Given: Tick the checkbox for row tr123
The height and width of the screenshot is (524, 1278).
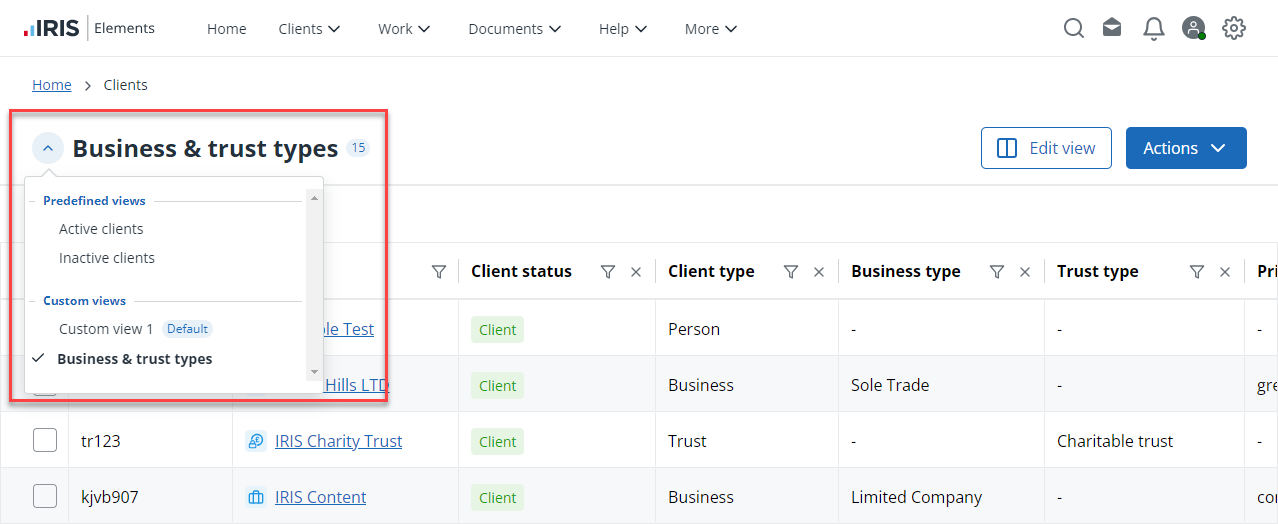Looking at the screenshot, I should pyautogui.click(x=45, y=440).
